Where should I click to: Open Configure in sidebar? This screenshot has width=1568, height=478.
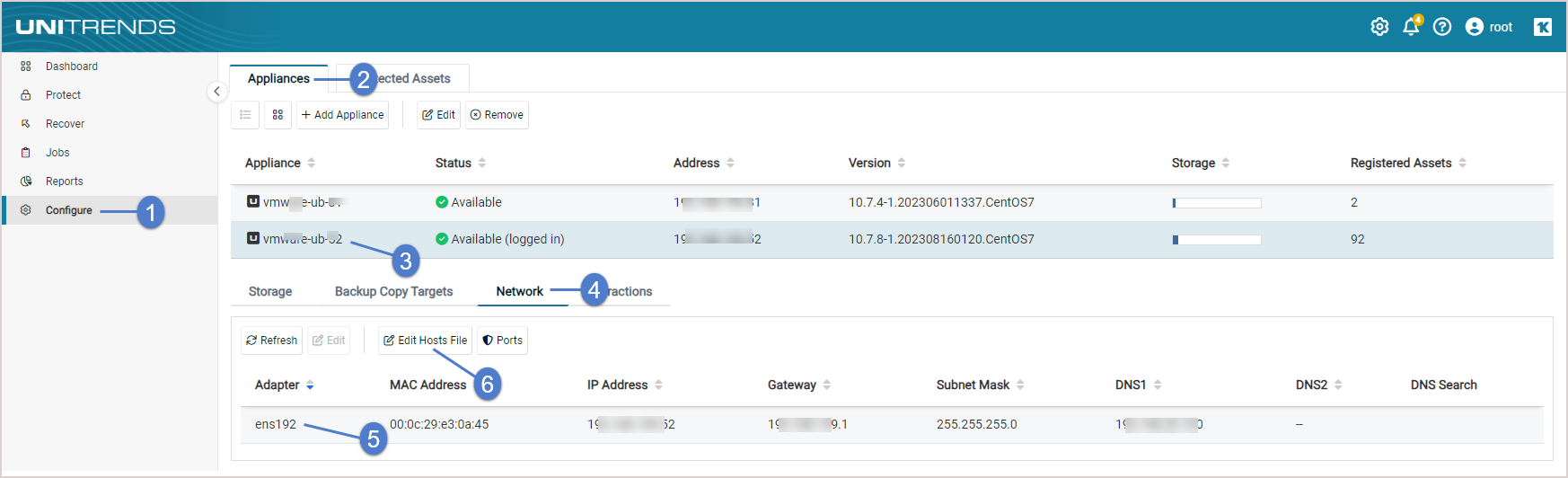click(x=69, y=210)
